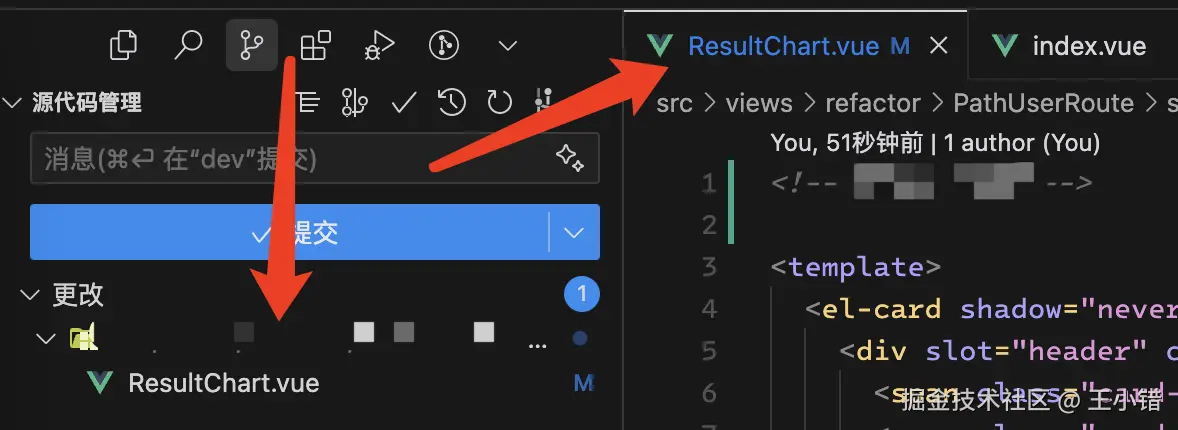Show more activity bar views chevron
This screenshot has height=430, width=1178.
507,45
